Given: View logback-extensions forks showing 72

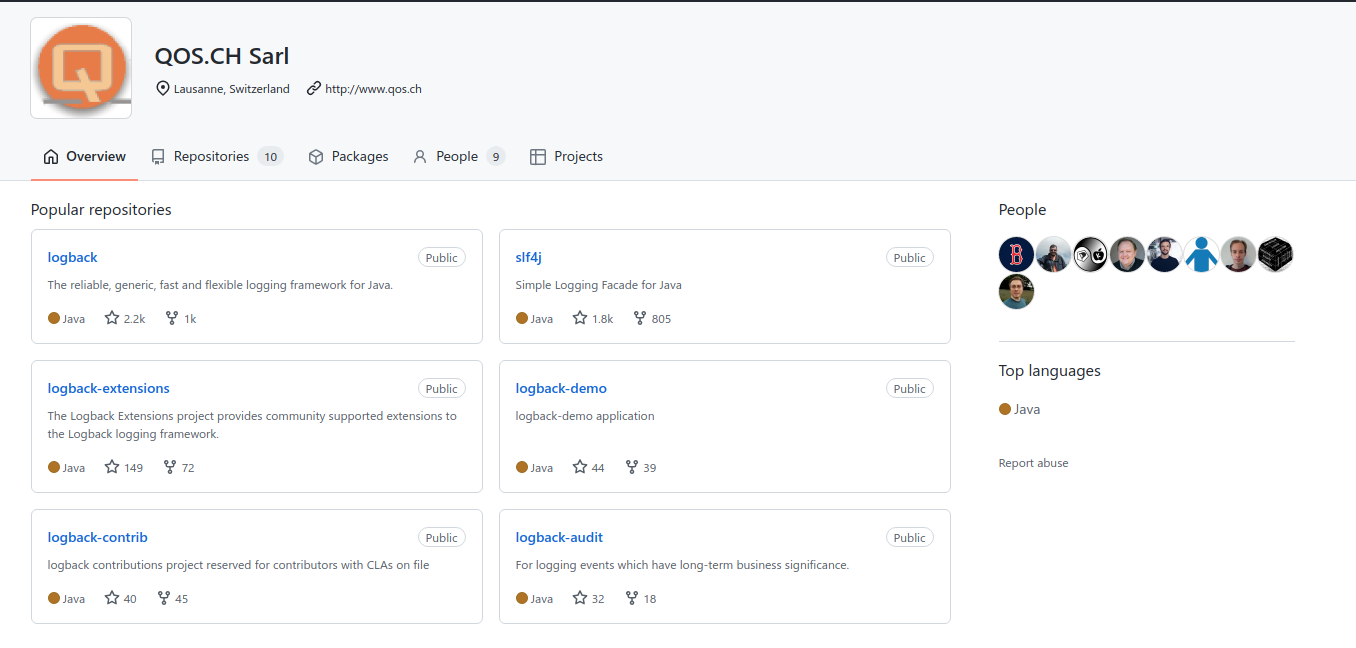Looking at the screenshot, I should [x=178, y=467].
